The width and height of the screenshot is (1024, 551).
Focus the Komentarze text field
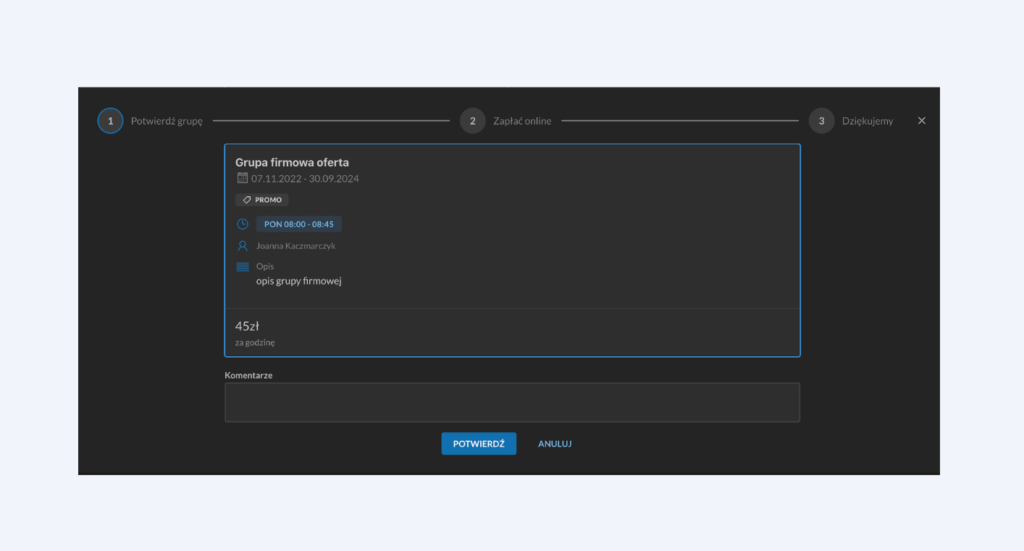[x=512, y=402]
